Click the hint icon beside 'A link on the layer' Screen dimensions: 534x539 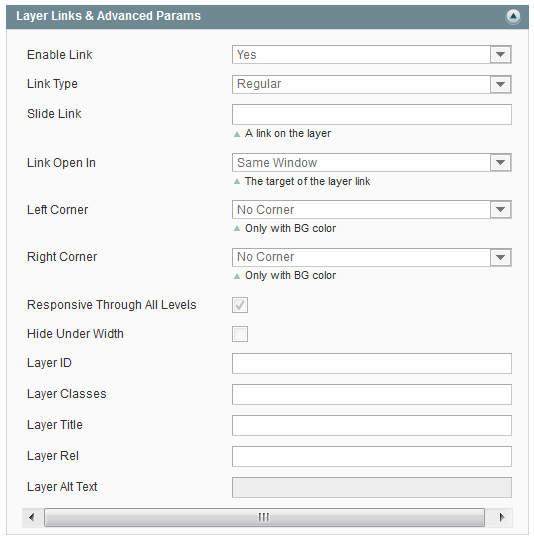(x=237, y=134)
